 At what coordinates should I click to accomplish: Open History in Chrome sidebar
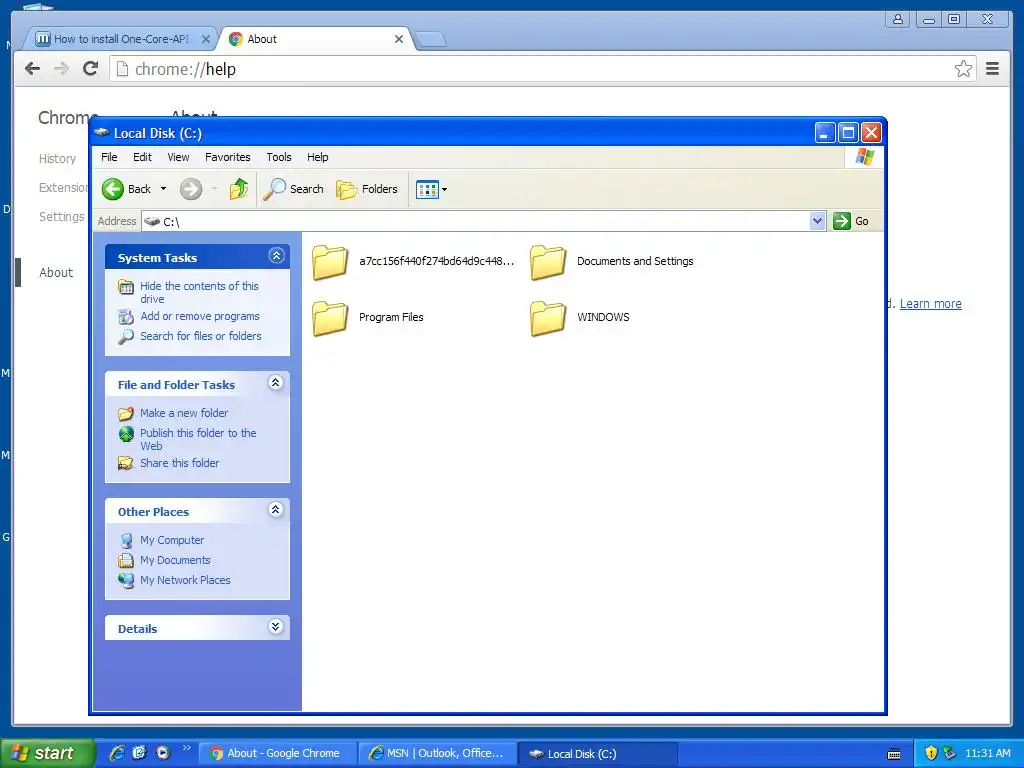pyautogui.click(x=57, y=159)
